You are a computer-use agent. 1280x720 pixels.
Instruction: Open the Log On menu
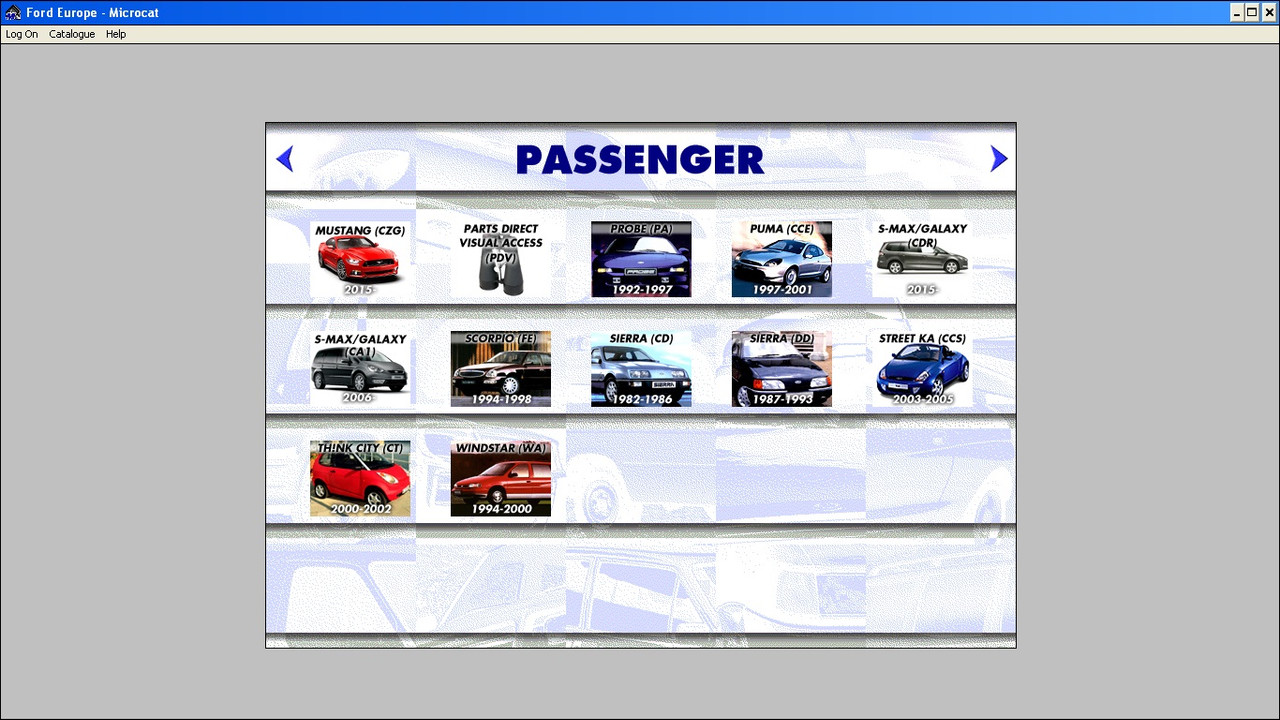22,34
